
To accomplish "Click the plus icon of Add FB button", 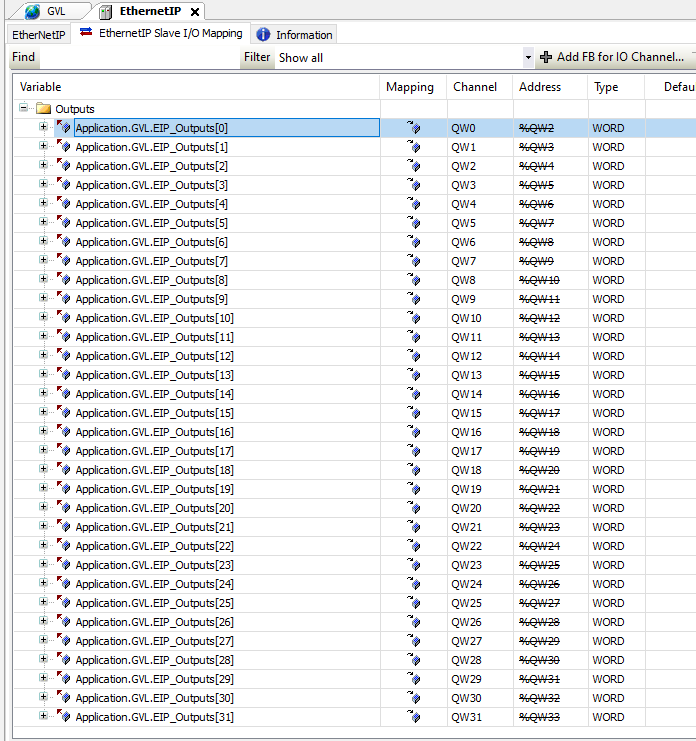I will point(546,57).
